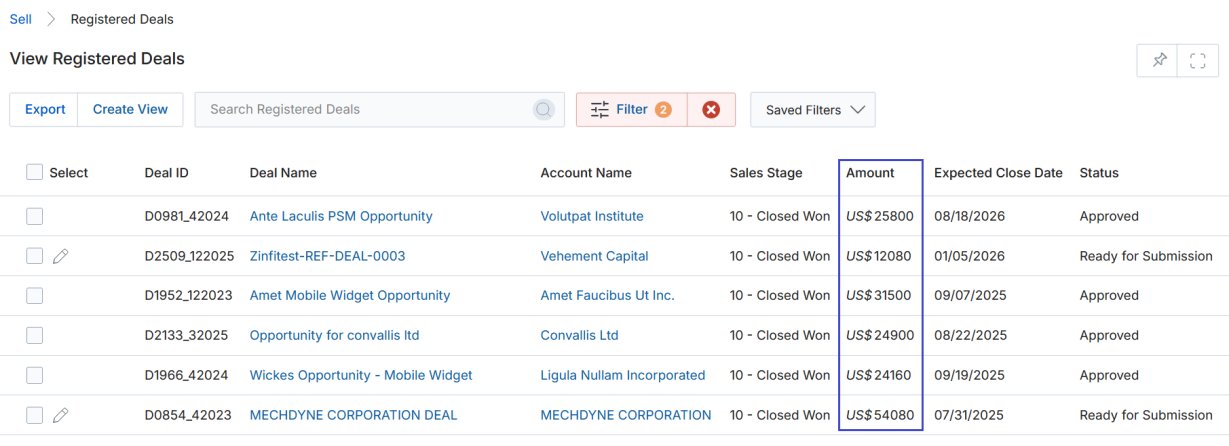Click Deal ID D0981_42024
This screenshot has width=1229, height=446.
pos(187,216)
